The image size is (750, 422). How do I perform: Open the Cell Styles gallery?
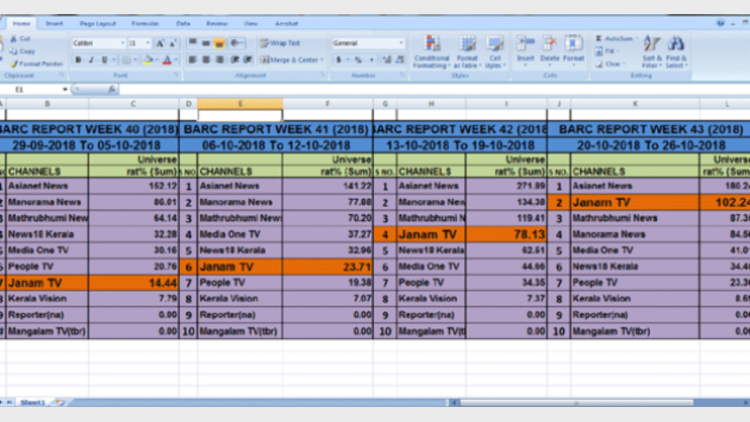[x=494, y=49]
